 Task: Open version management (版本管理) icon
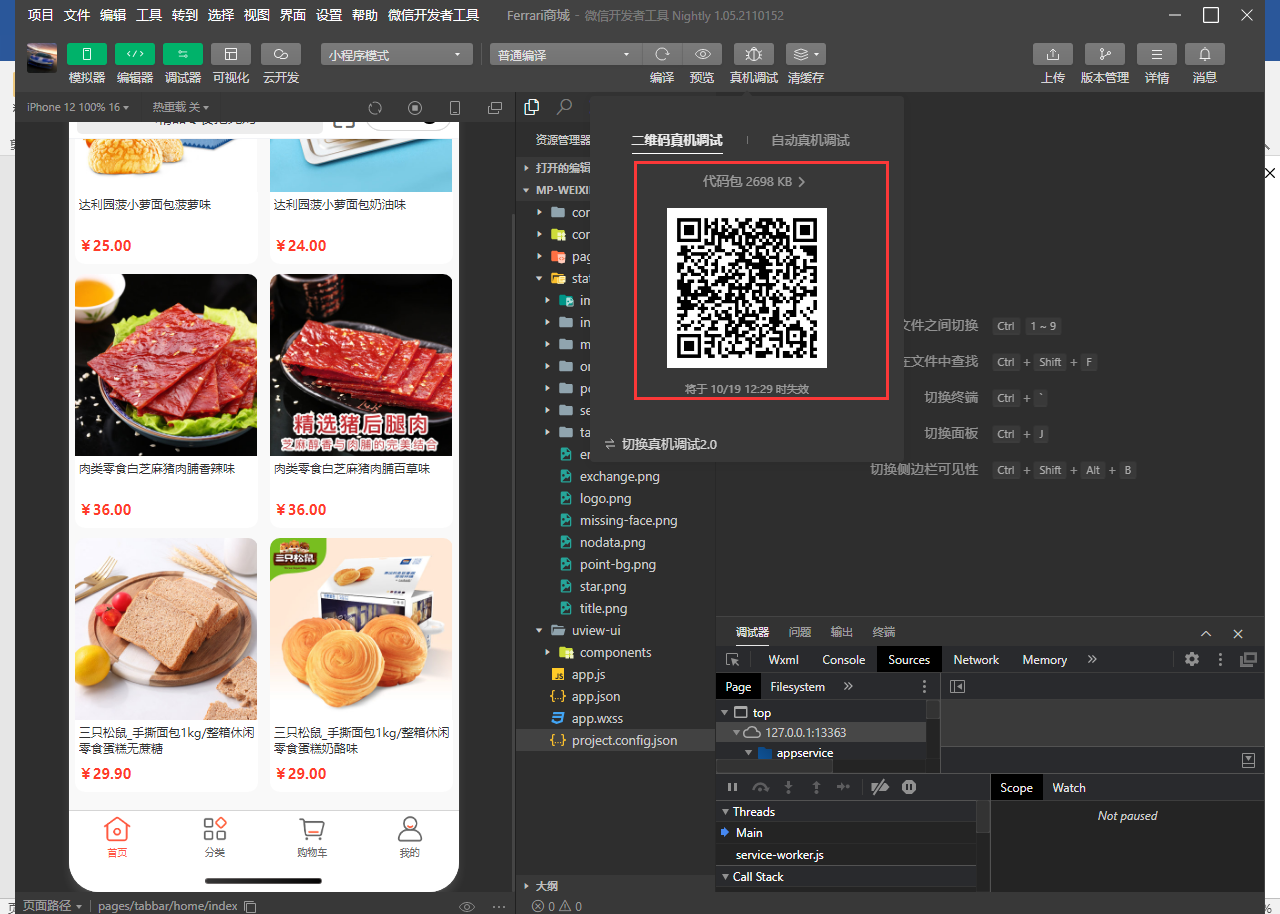[x=1105, y=54]
